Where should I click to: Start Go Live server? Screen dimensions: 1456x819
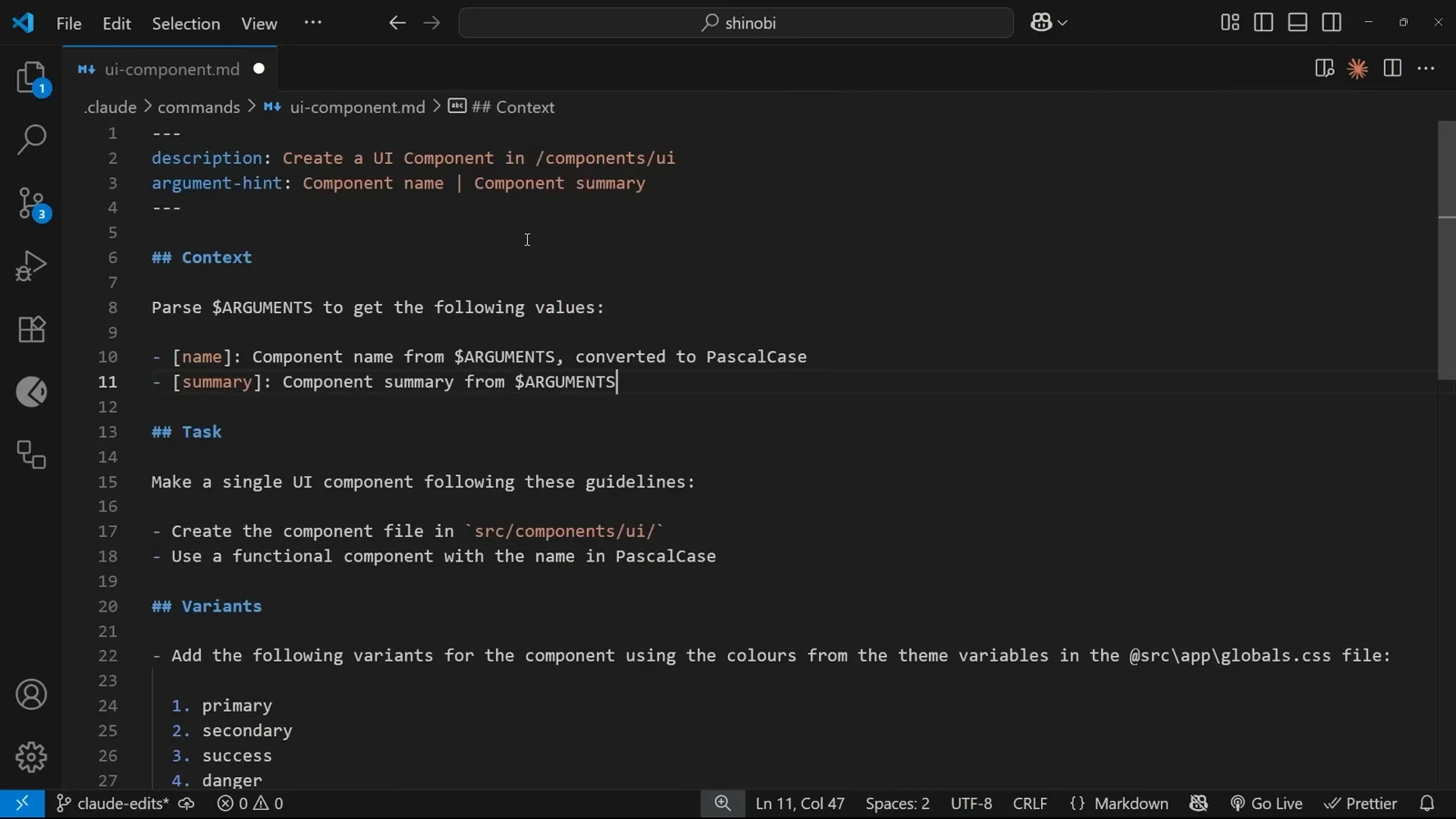[x=1267, y=804]
